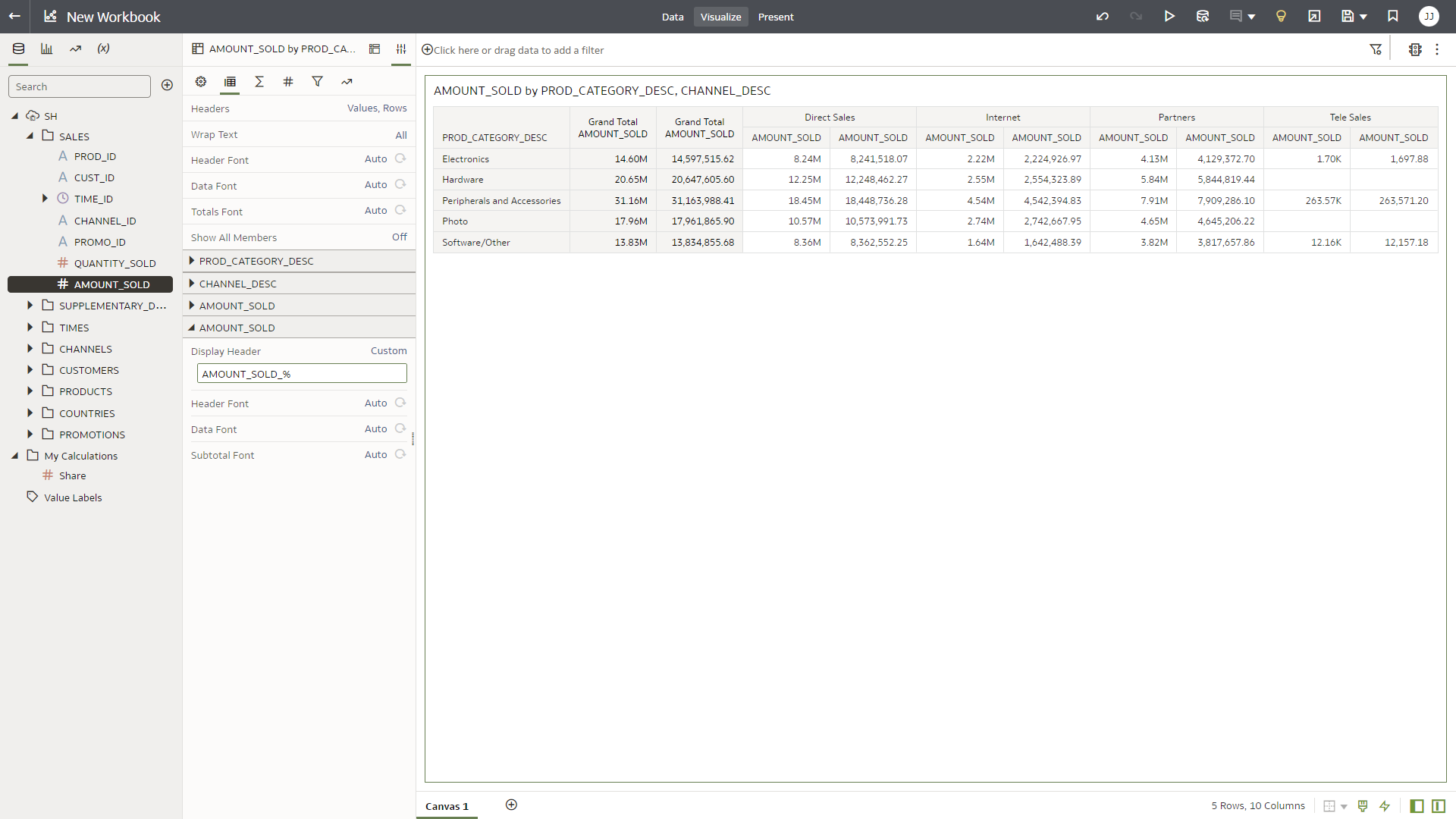Open the Data panel database icon
This screenshot has width=1456, height=819.
(x=18, y=49)
